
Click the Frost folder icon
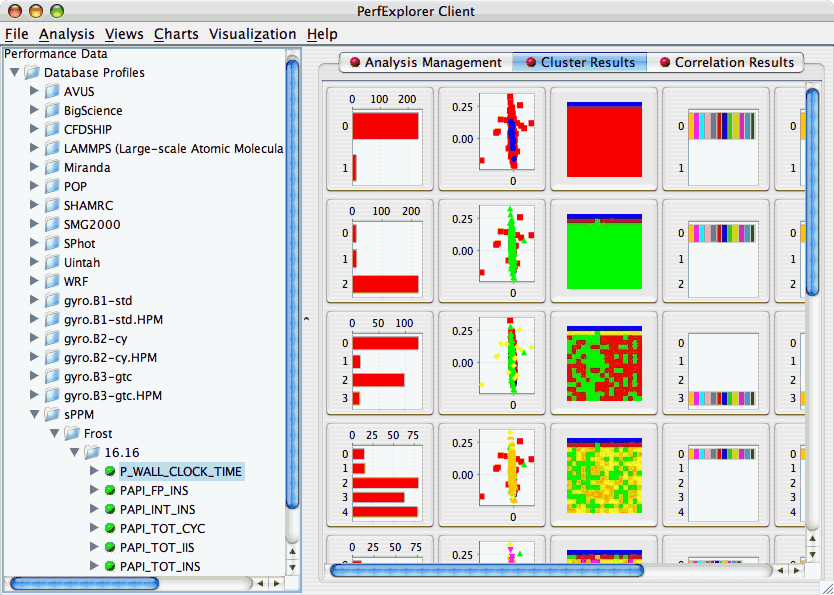(x=72, y=434)
